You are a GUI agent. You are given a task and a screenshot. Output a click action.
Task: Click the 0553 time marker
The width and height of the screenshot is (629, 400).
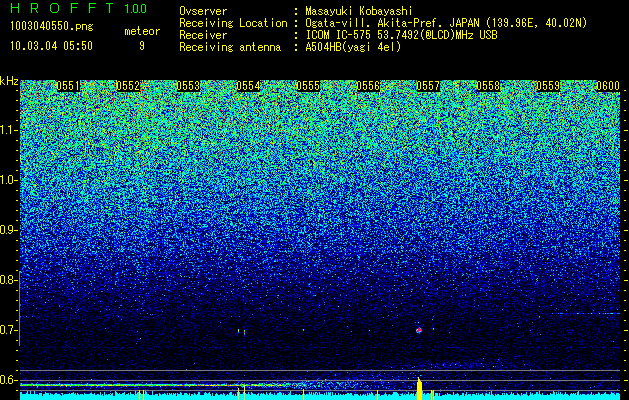pyautogui.click(x=188, y=86)
